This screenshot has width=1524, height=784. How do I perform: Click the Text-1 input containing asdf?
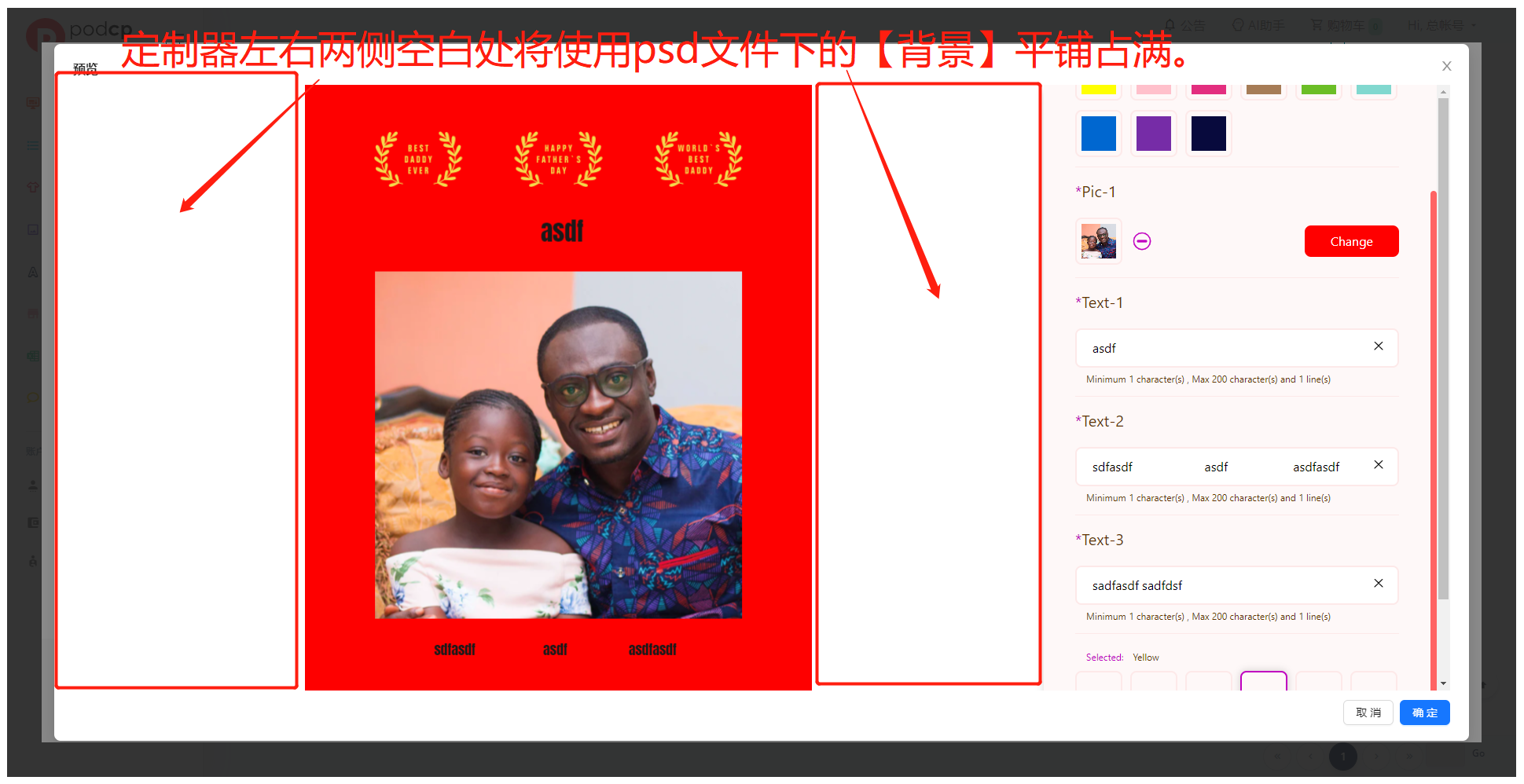1236,348
